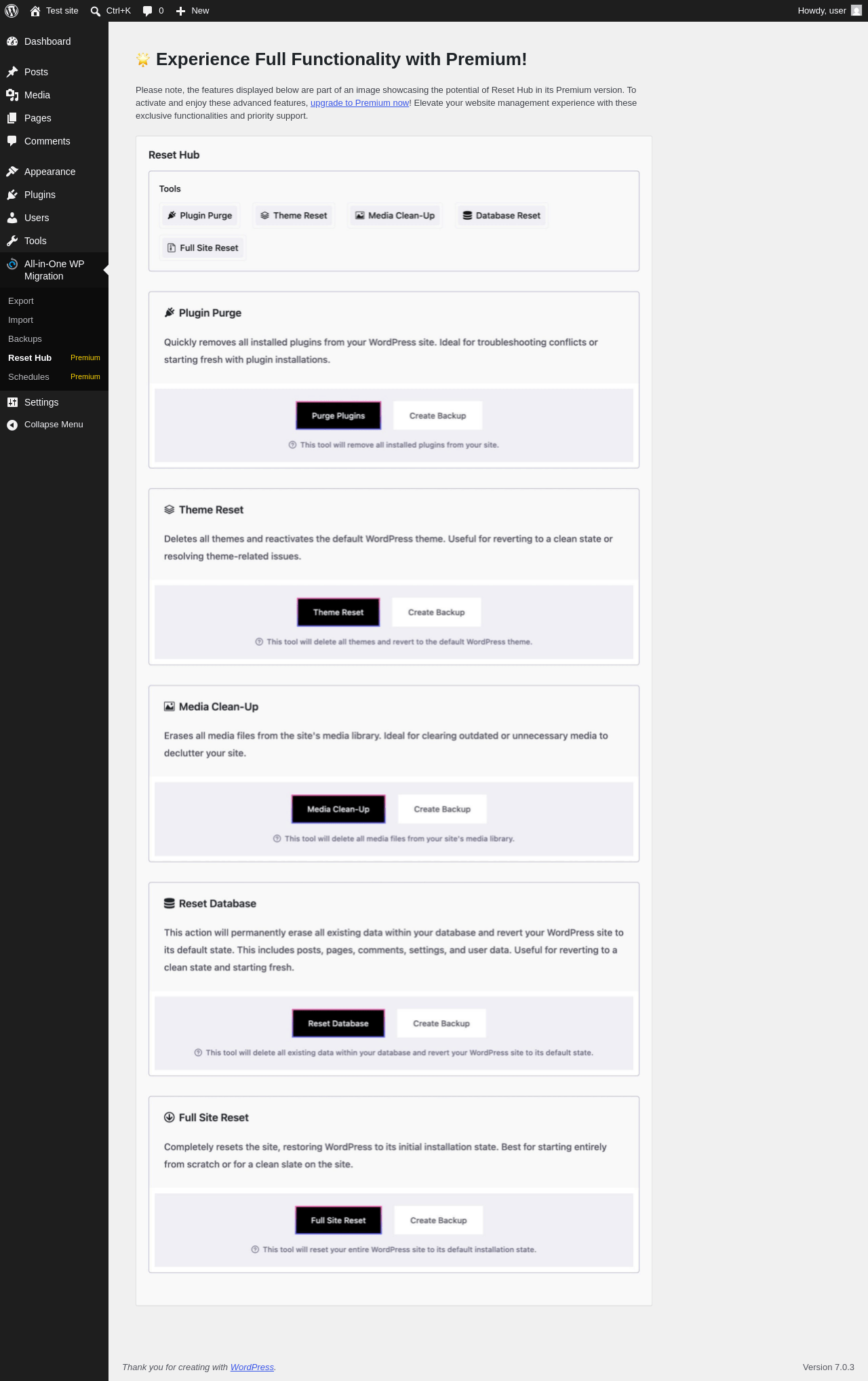The height and width of the screenshot is (1381, 868).
Task: Select the Plugin Purge chip under Tools
Action: (x=200, y=216)
